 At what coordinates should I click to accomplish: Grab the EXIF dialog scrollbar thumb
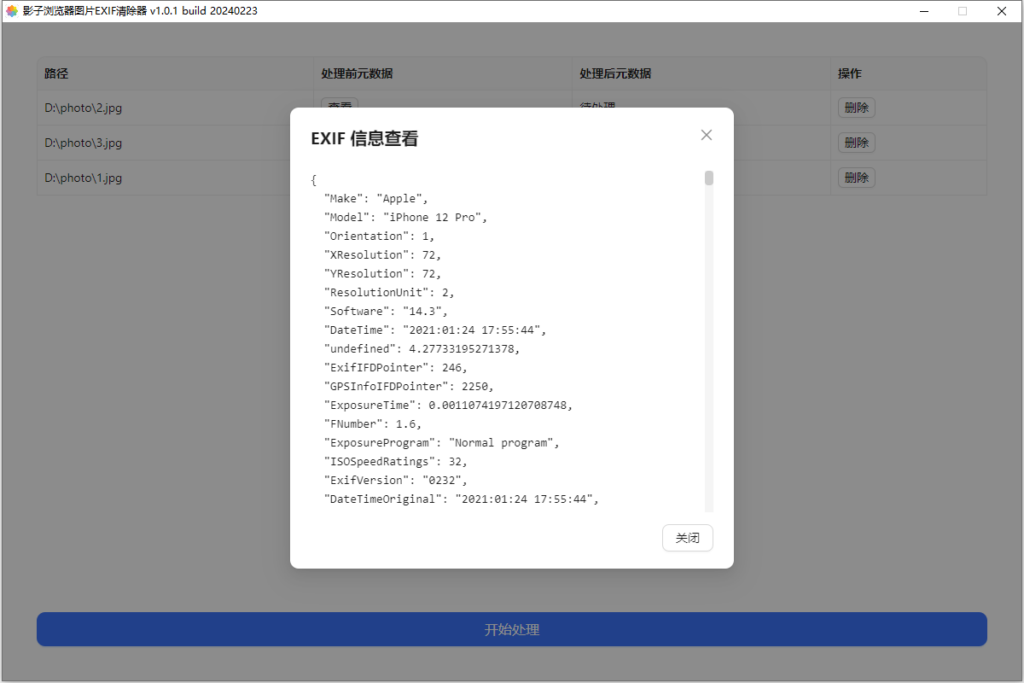(x=709, y=179)
